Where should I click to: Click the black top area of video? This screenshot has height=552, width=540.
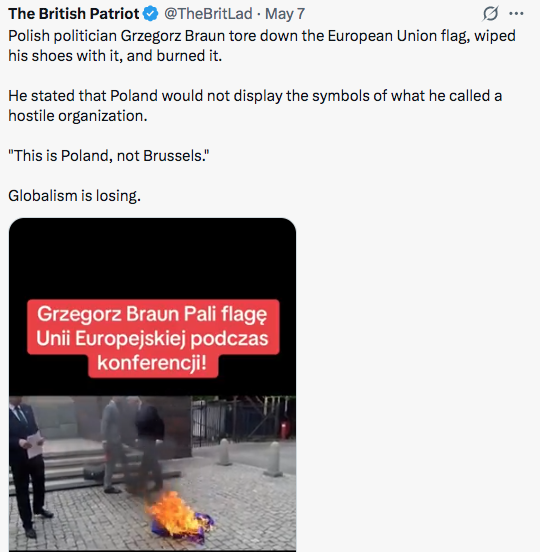click(152, 259)
